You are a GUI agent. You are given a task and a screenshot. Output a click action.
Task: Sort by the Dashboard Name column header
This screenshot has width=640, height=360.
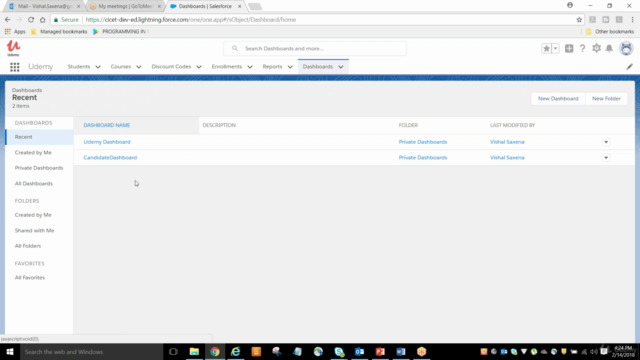107,125
